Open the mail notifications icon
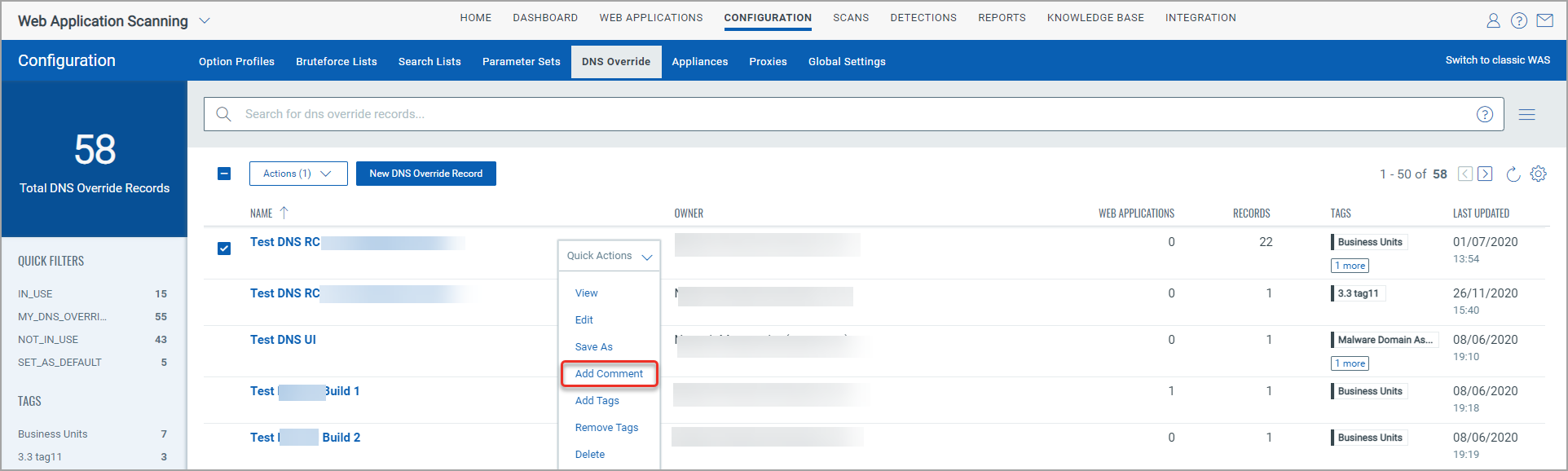1568x471 pixels. (x=1544, y=20)
